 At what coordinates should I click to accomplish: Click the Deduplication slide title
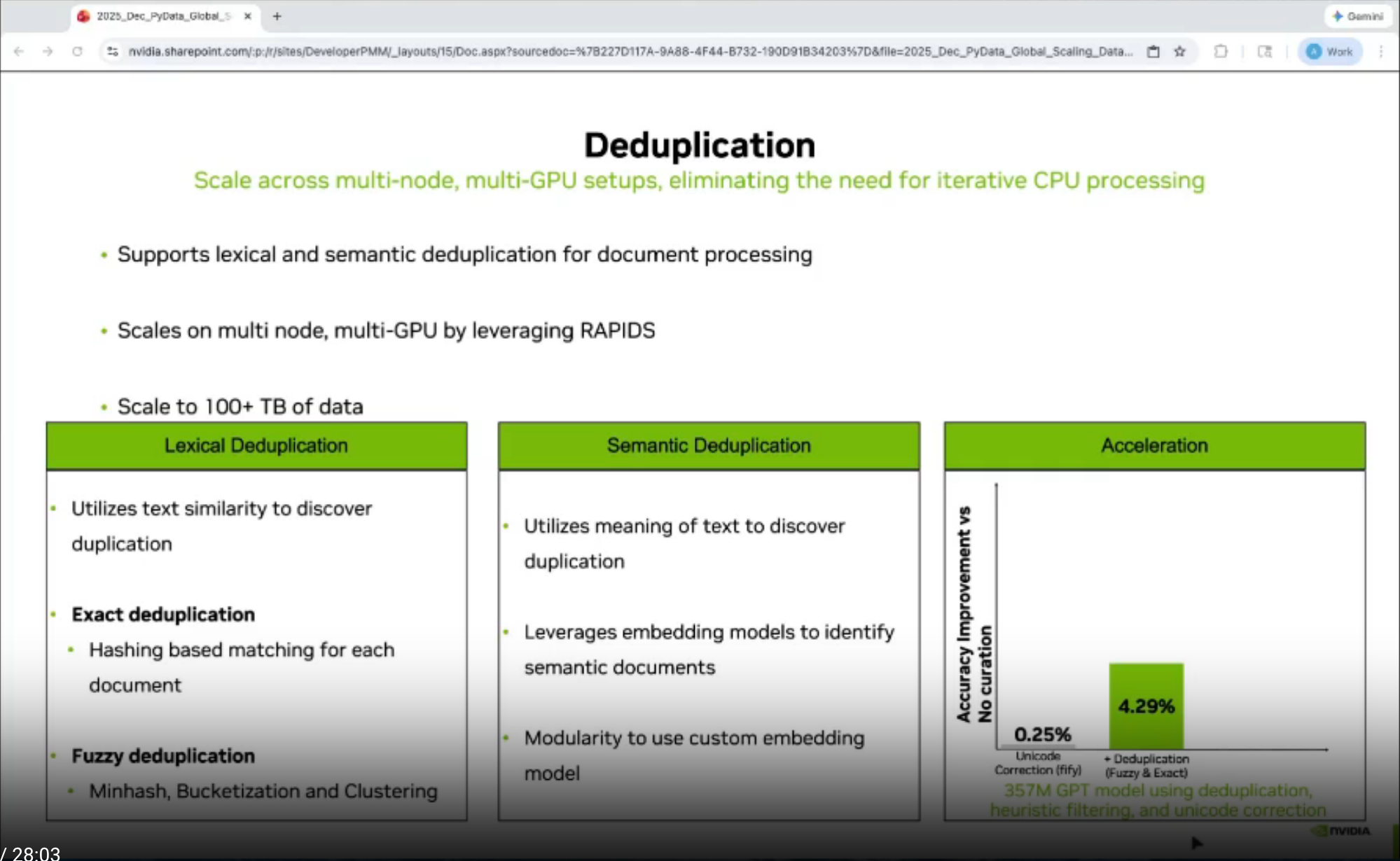point(699,145)
